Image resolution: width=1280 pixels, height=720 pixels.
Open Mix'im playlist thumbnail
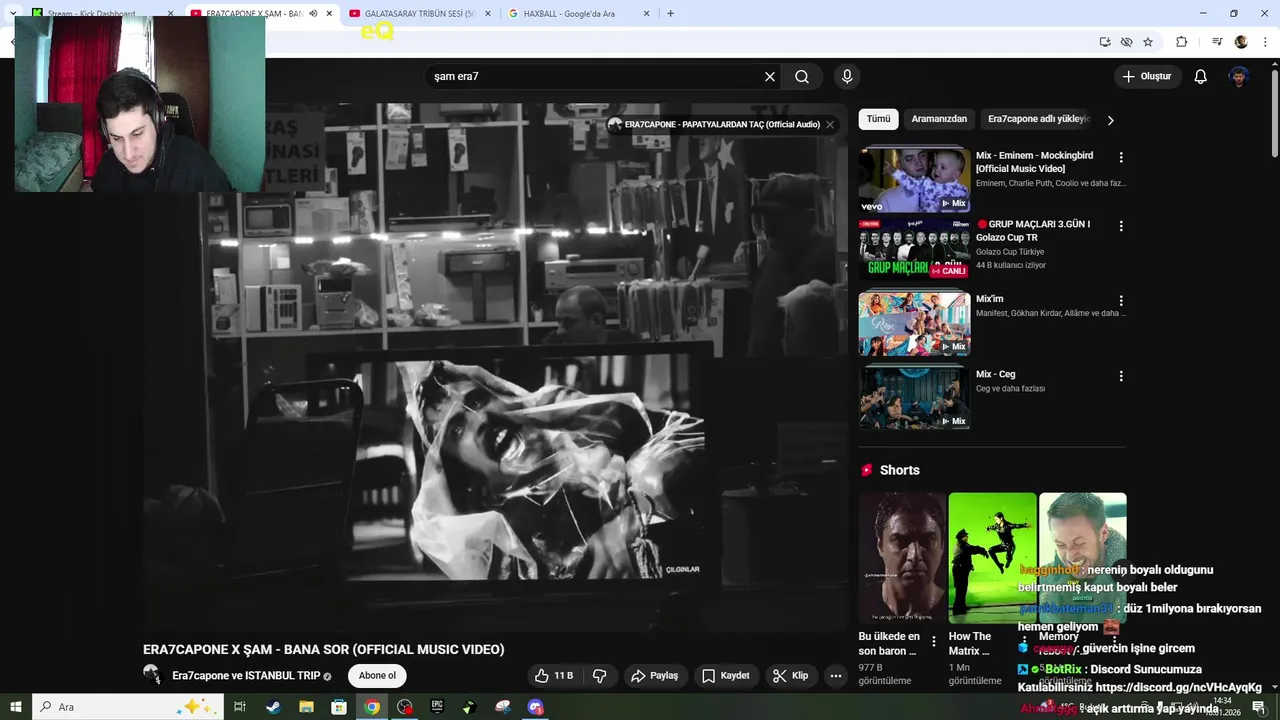(914, 324)
